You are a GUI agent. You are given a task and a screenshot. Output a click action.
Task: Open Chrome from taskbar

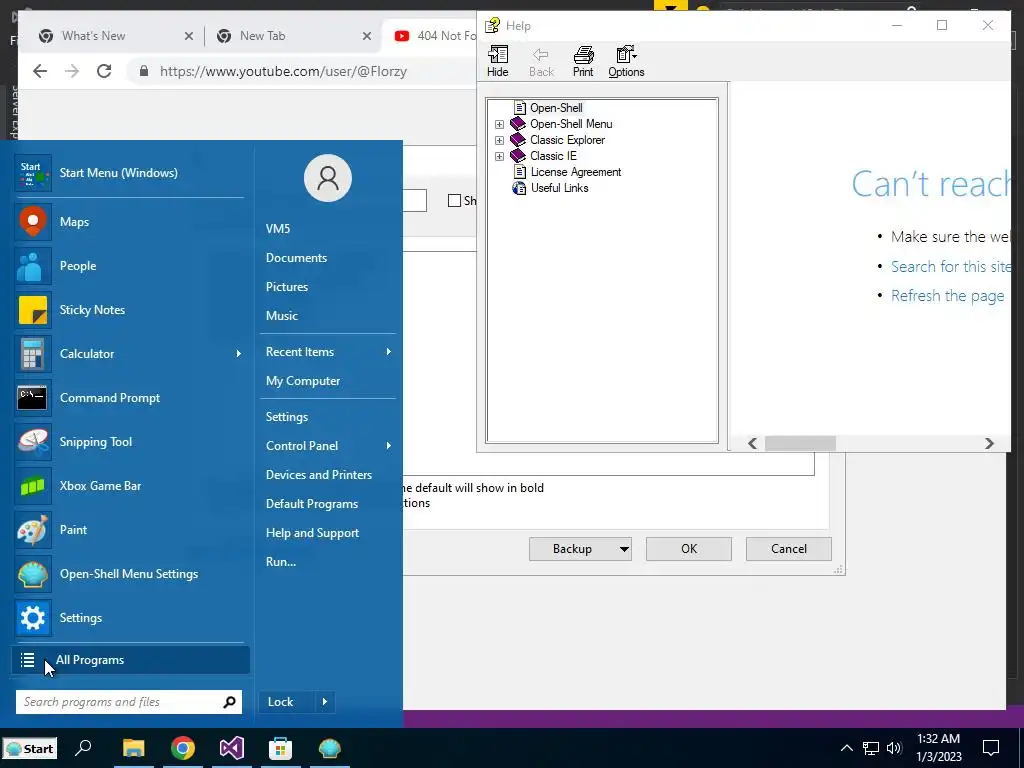(183, 748)
